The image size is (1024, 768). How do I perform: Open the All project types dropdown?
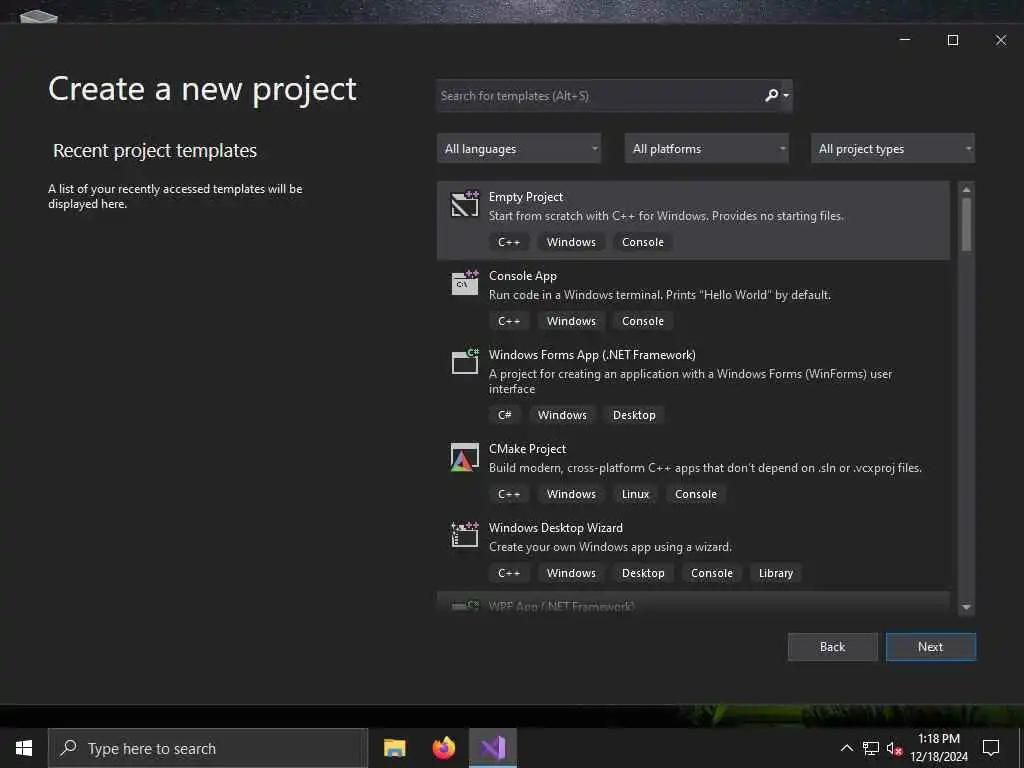[x=893, y=149]
